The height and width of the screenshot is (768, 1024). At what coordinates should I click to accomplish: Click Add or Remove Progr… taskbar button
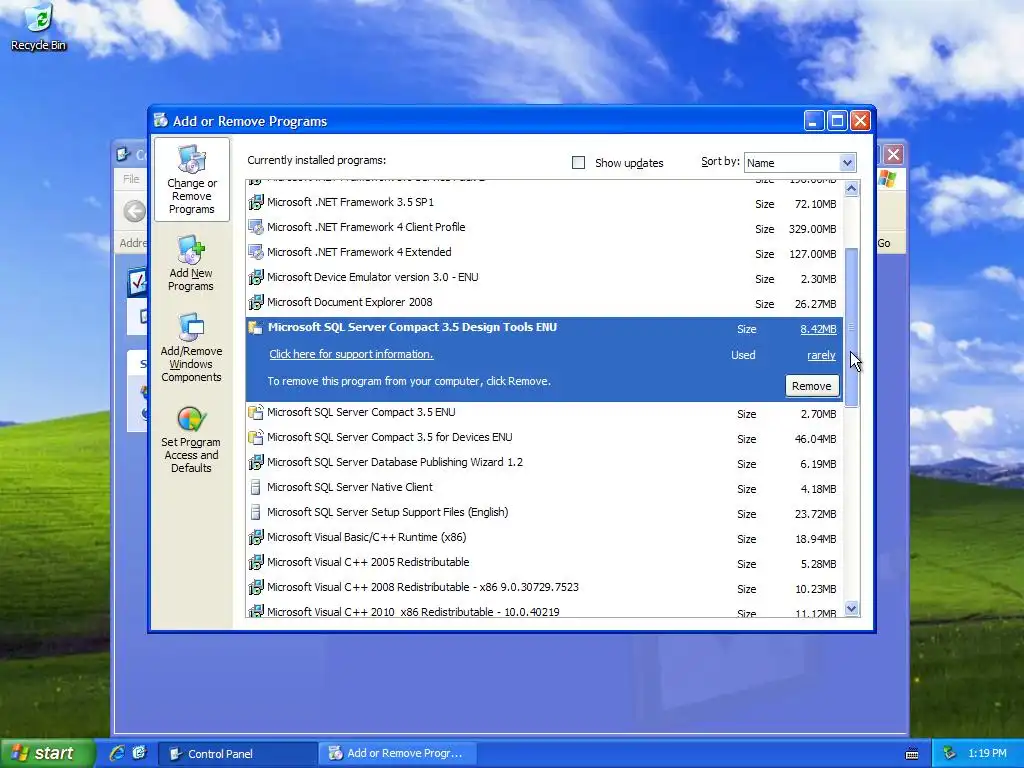click(x=398, y=754)
